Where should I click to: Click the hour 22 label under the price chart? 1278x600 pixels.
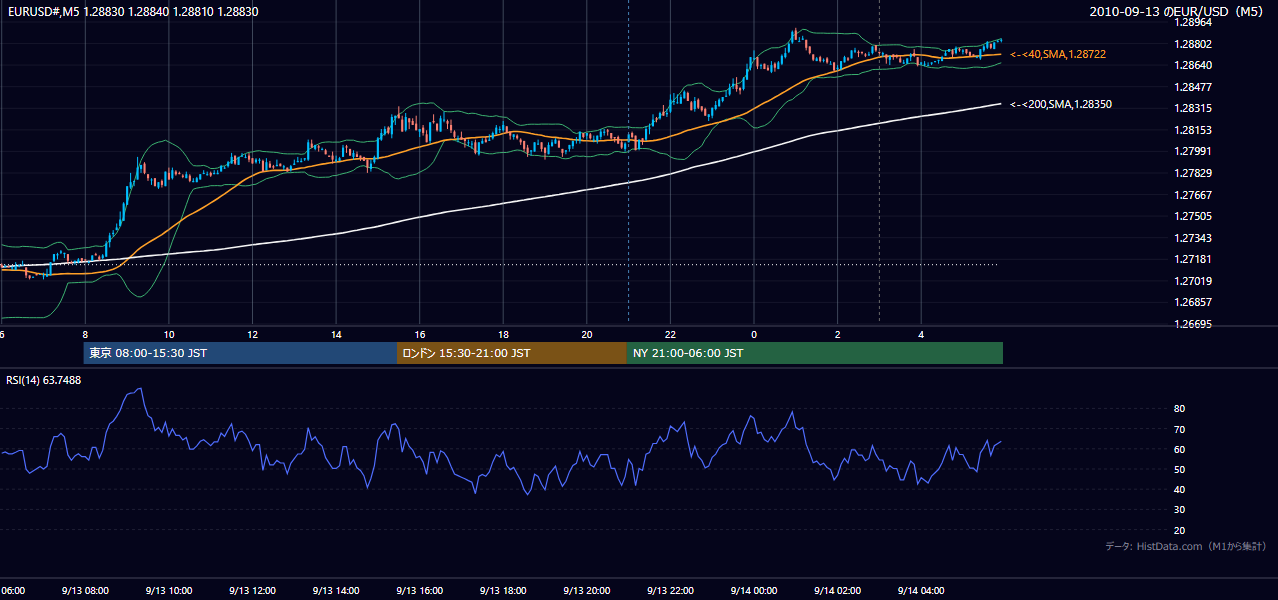[x=671, y=334]
